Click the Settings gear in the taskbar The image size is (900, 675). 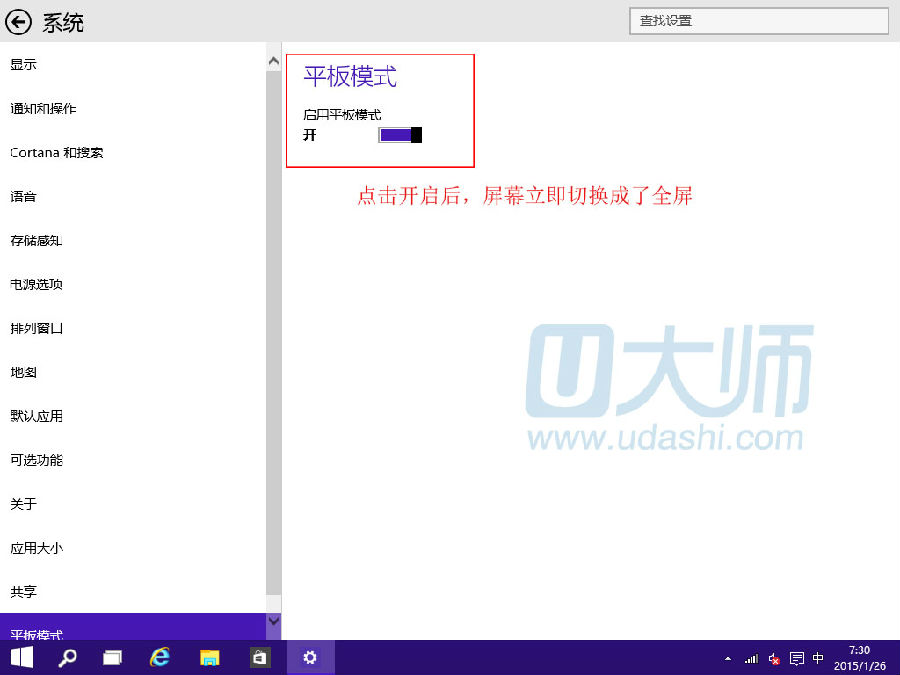tap(310, 657)
